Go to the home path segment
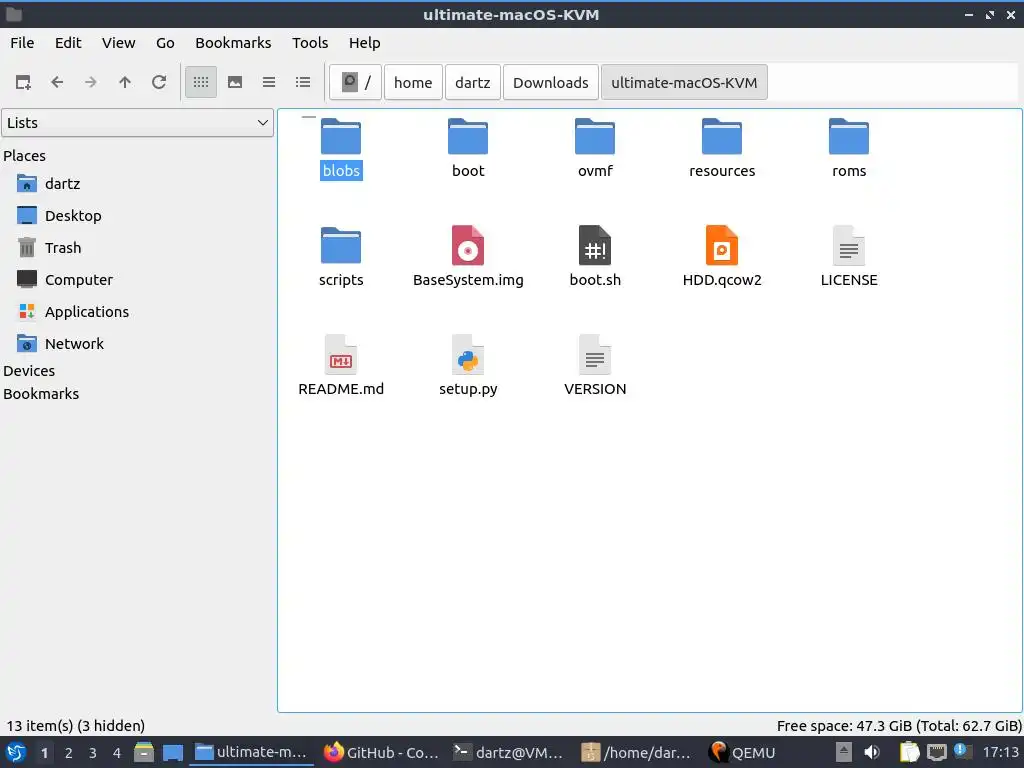This screenshot has height=768, width=1024. click(x=413, y=82)
